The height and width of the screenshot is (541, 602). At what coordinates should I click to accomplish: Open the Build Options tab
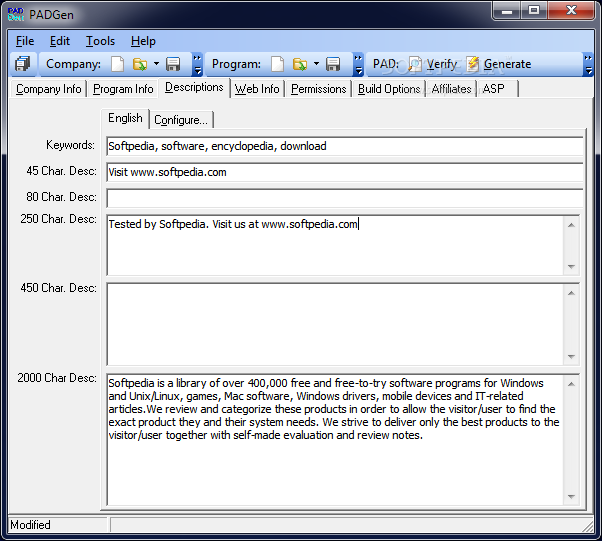[x=389, y=89]
